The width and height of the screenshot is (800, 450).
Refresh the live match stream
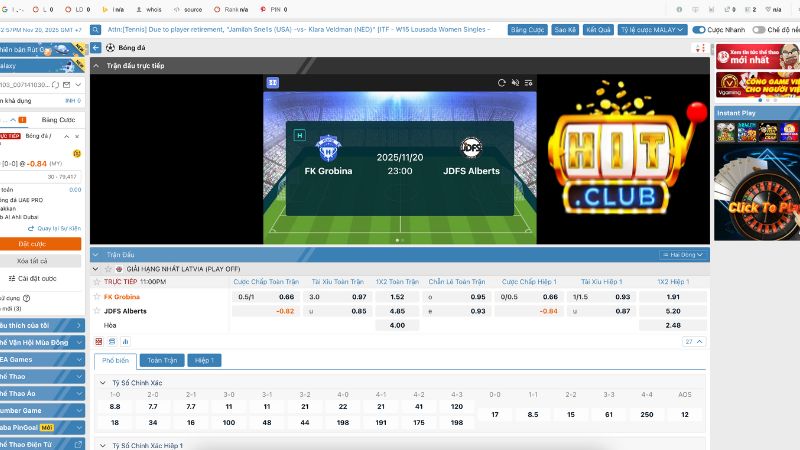[x=502, y=83]
